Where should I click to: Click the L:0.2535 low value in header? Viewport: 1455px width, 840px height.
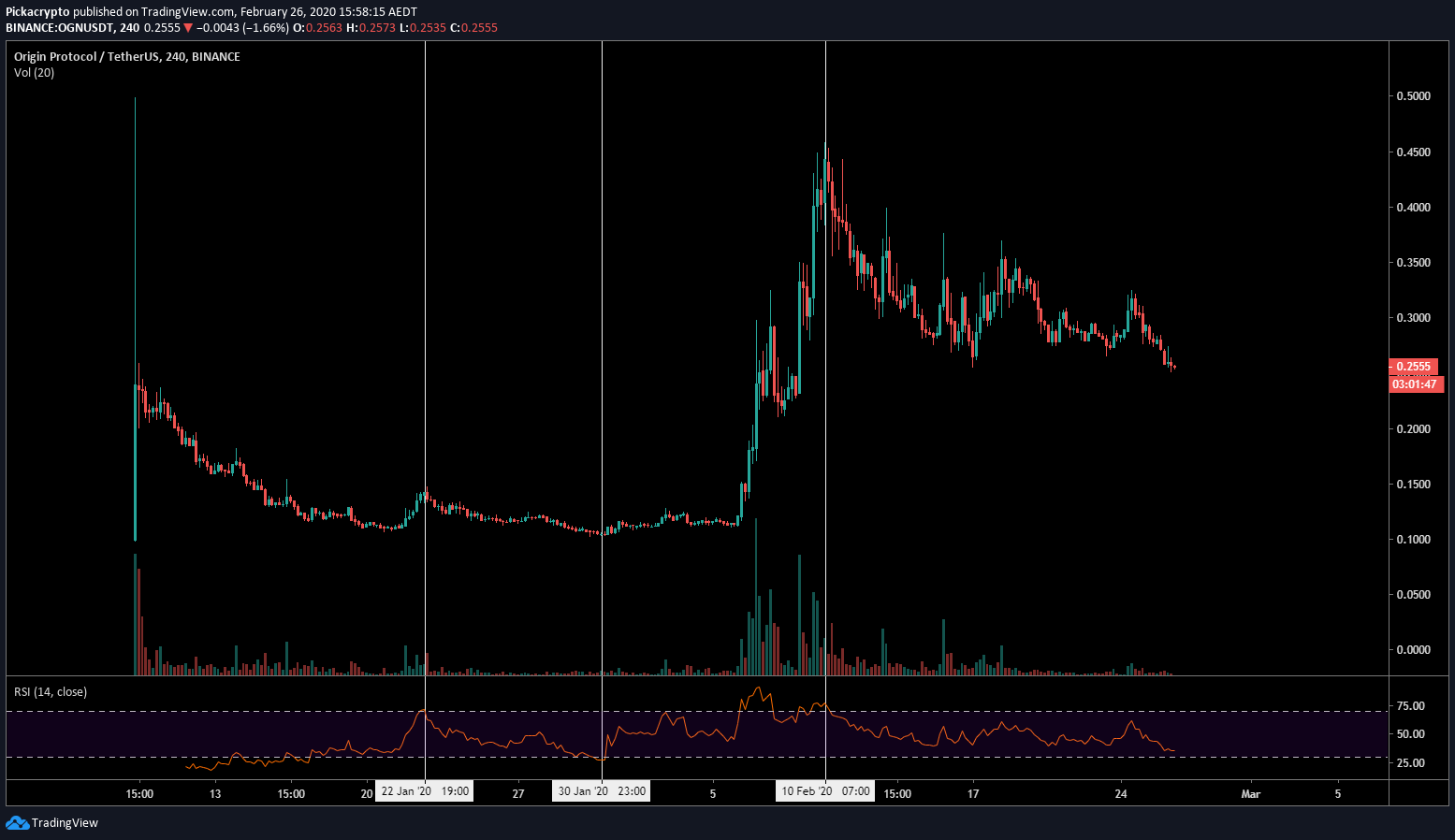(x=423, y=28)
